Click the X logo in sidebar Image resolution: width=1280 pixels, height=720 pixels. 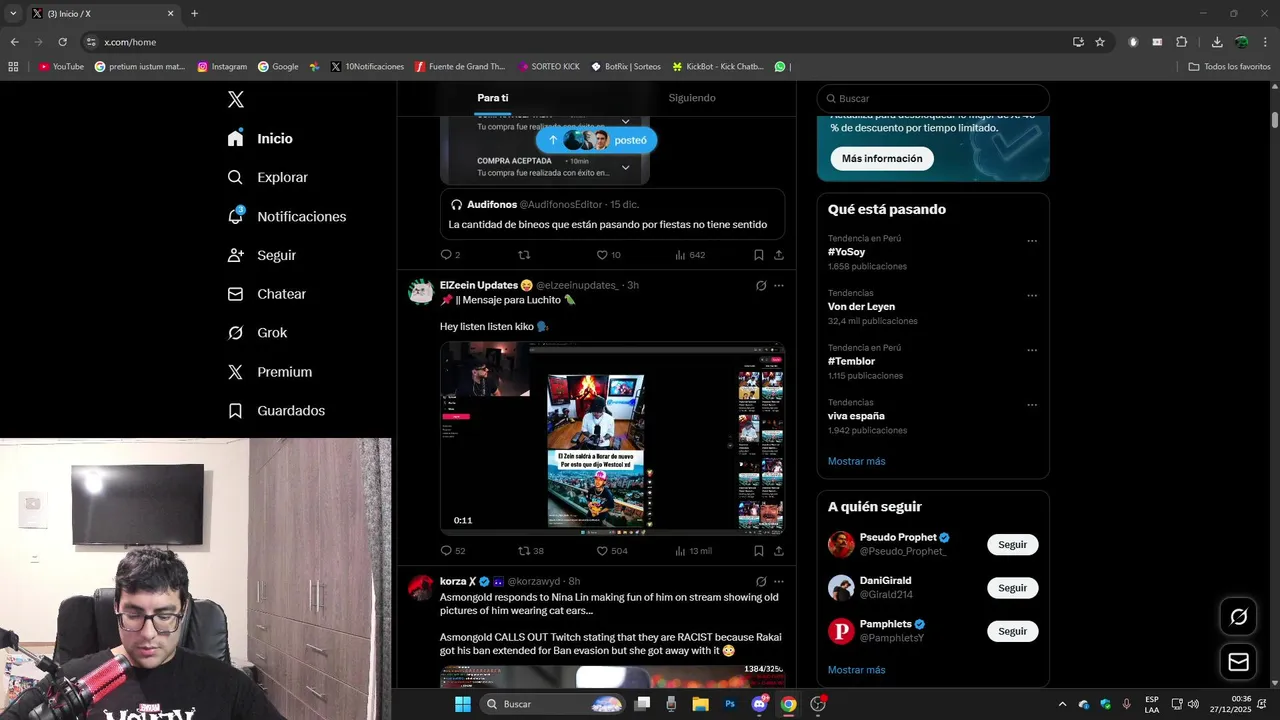236,99
